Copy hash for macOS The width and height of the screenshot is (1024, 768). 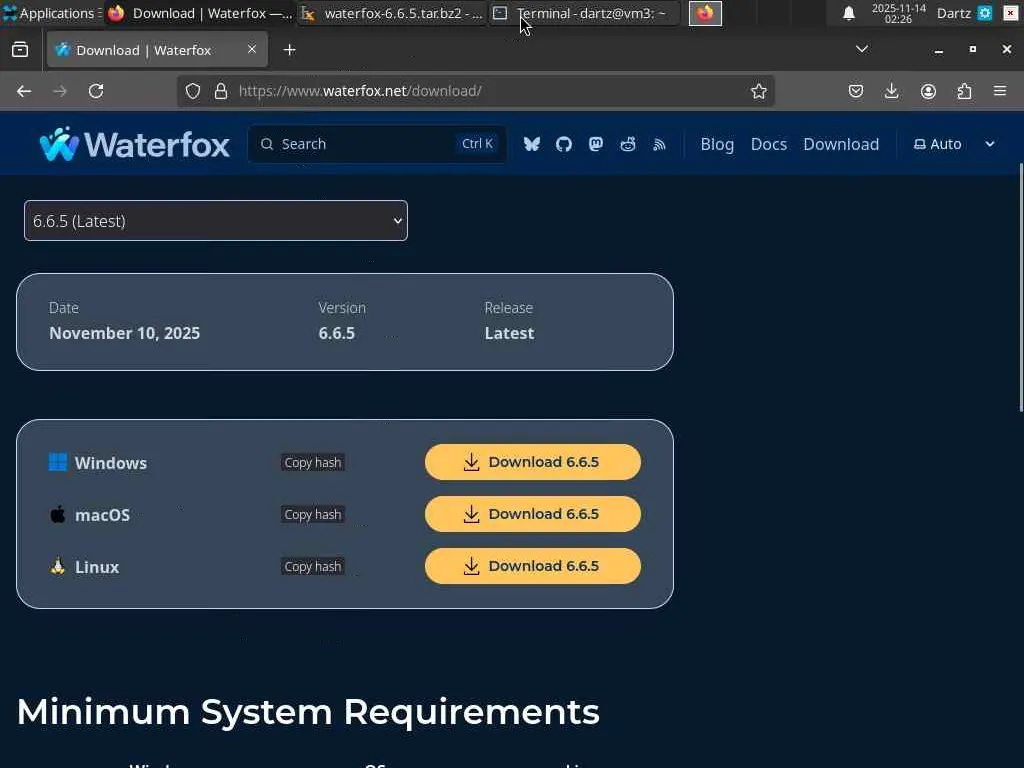313,515
